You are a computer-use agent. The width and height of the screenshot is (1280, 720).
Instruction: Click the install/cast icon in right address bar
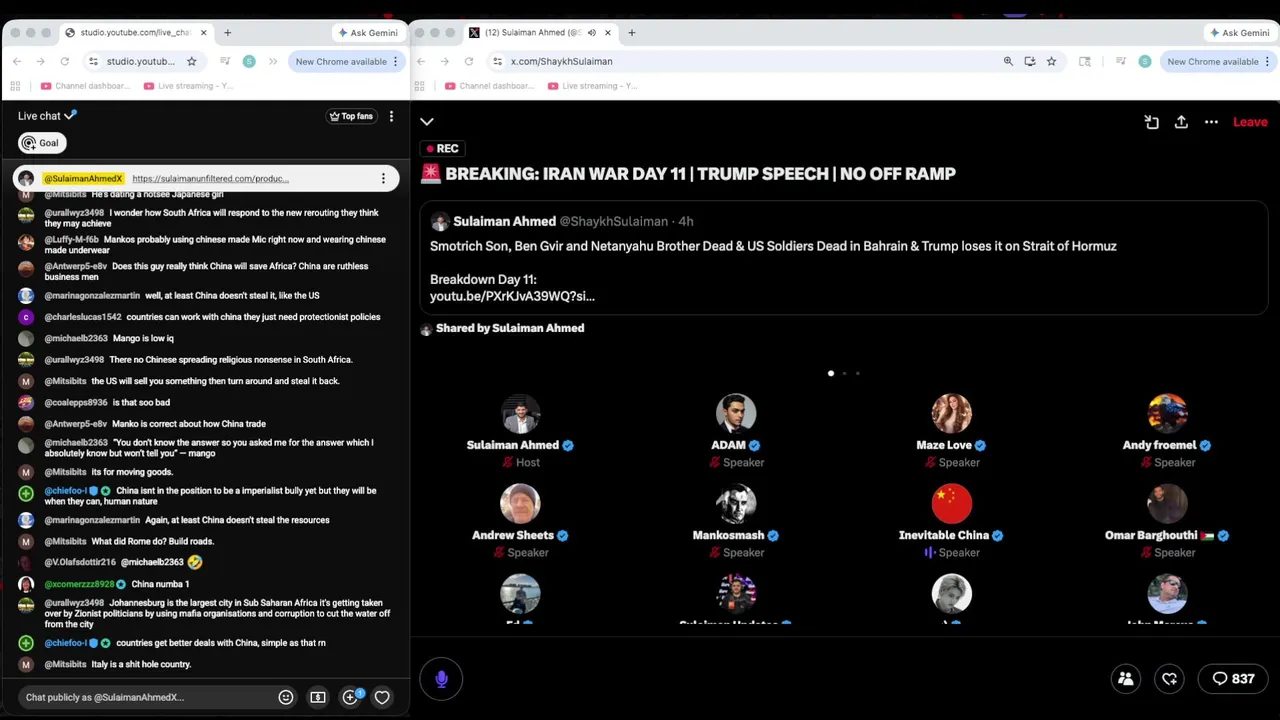(1030, 62)
